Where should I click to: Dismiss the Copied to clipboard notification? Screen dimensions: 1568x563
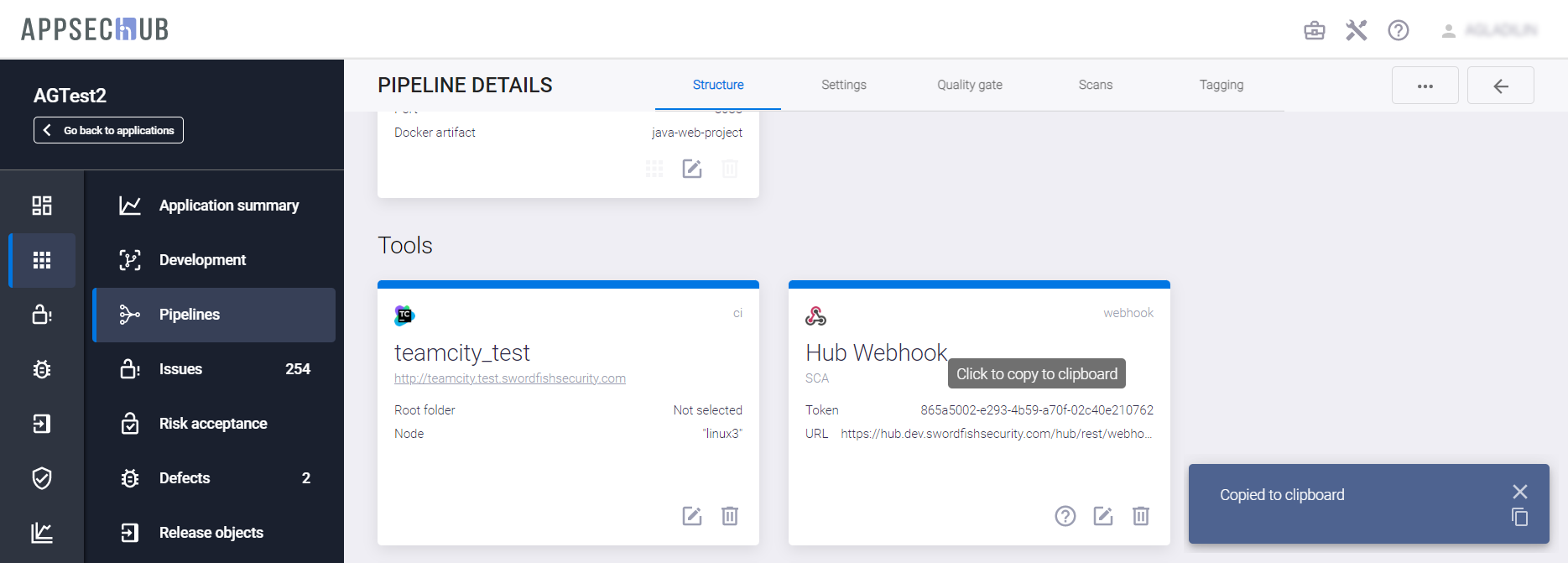click(x=1519, y=492)
